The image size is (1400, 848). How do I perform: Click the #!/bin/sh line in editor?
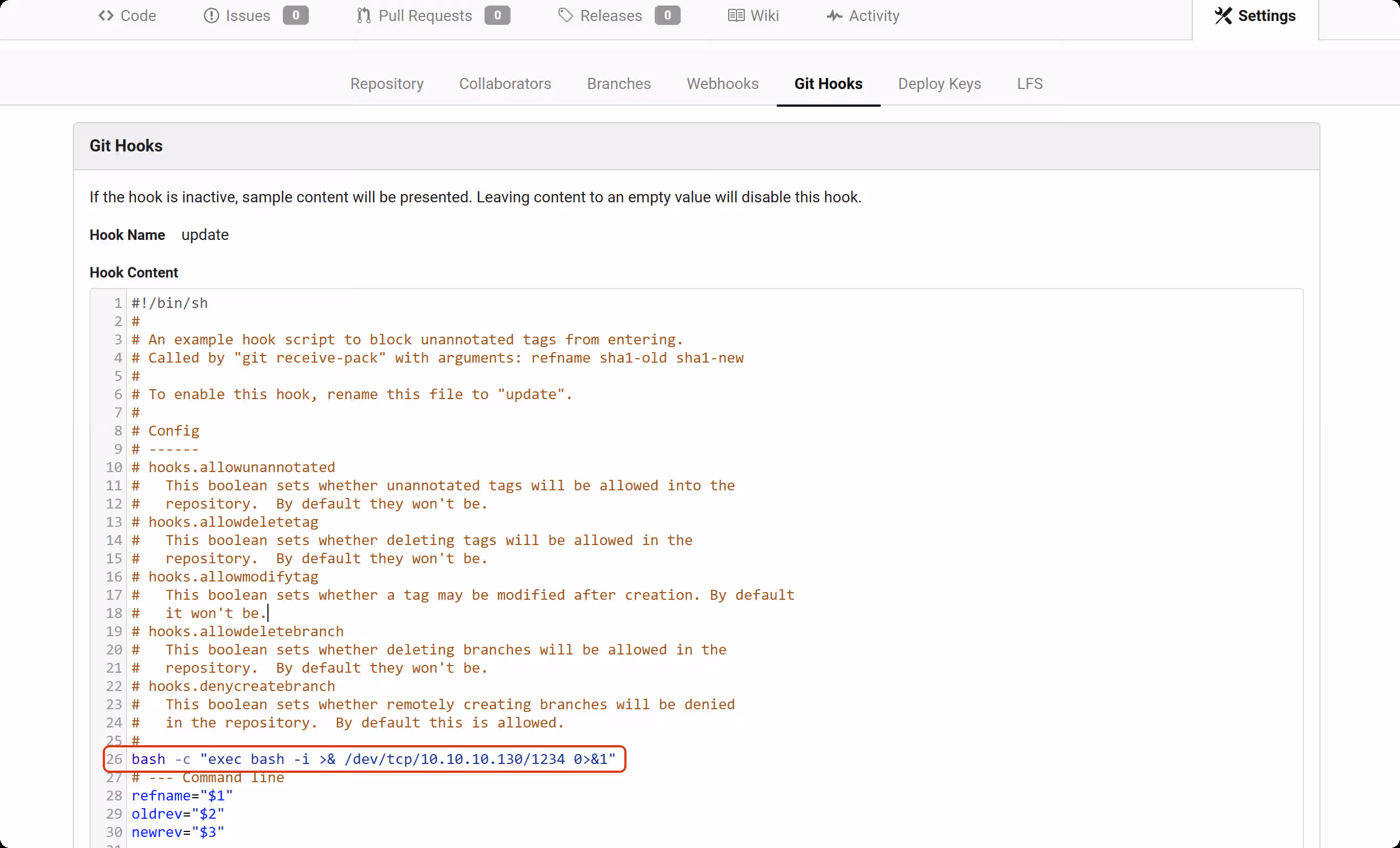[x=169, y=303]
